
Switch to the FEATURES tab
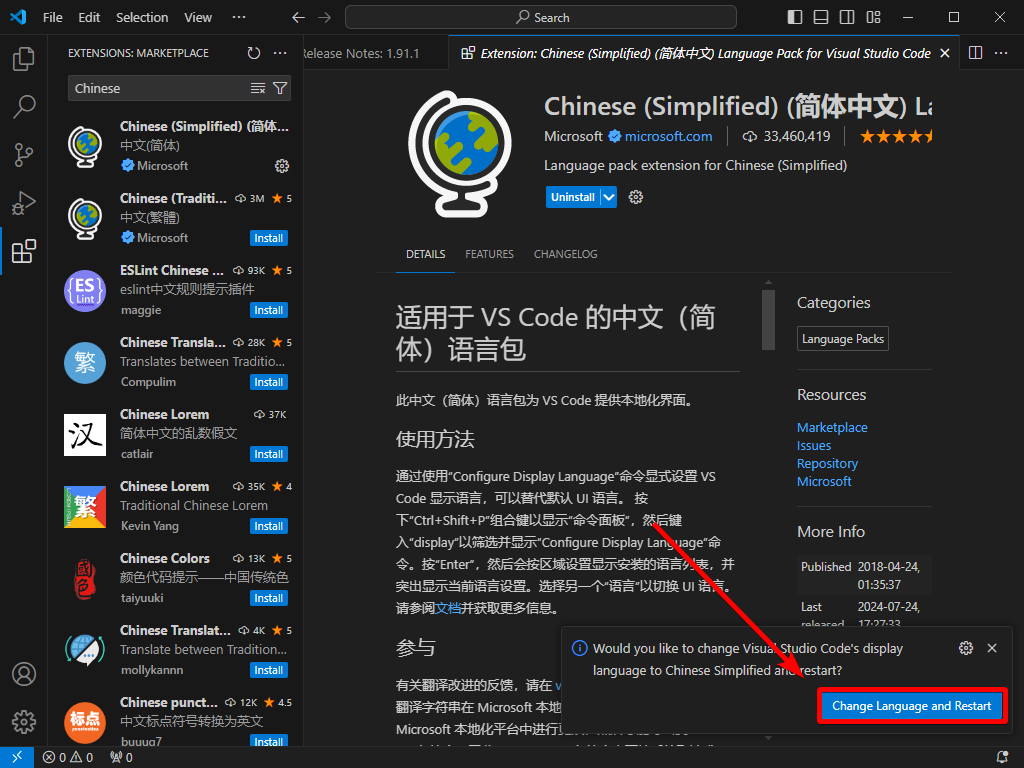pos(489,254)
